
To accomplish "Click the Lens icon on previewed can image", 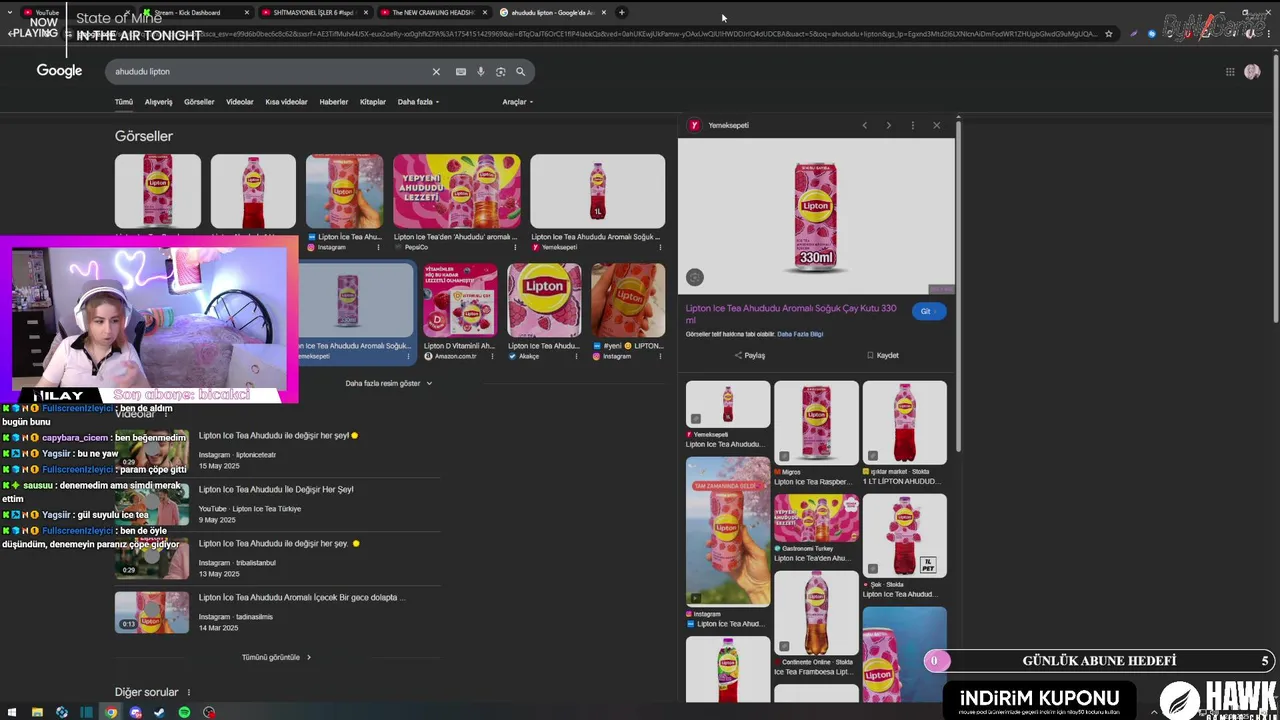I will click(695, 277).
